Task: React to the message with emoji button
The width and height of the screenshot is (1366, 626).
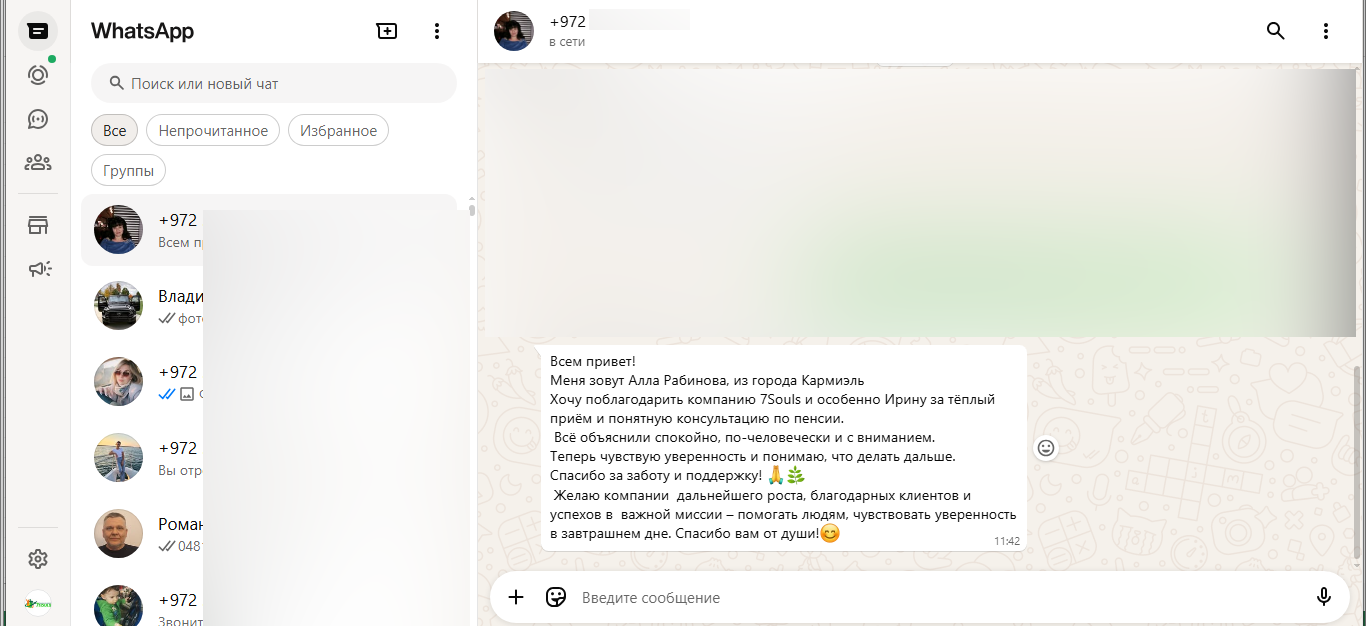Action: pyautogui.click(x=1046, y=448)
